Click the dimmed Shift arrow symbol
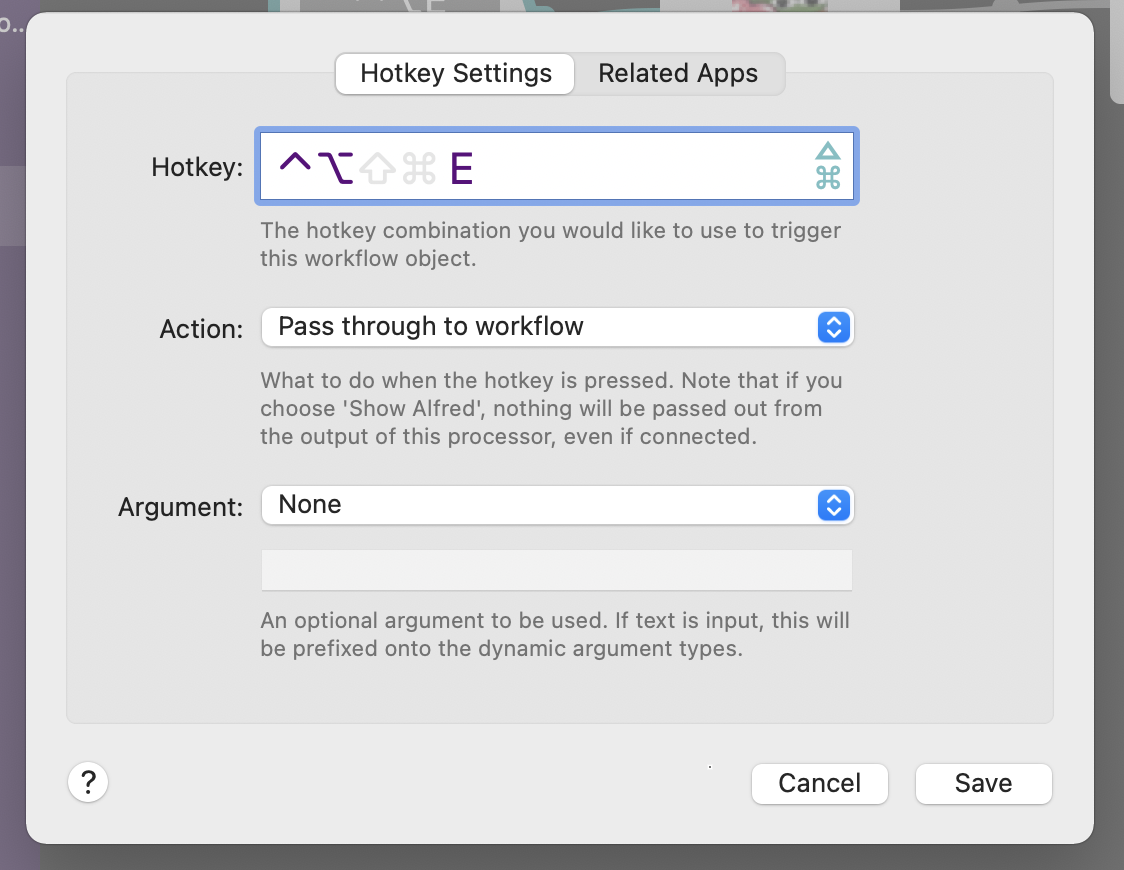This screenshot has width=1124, height=870. click(379, 168)
